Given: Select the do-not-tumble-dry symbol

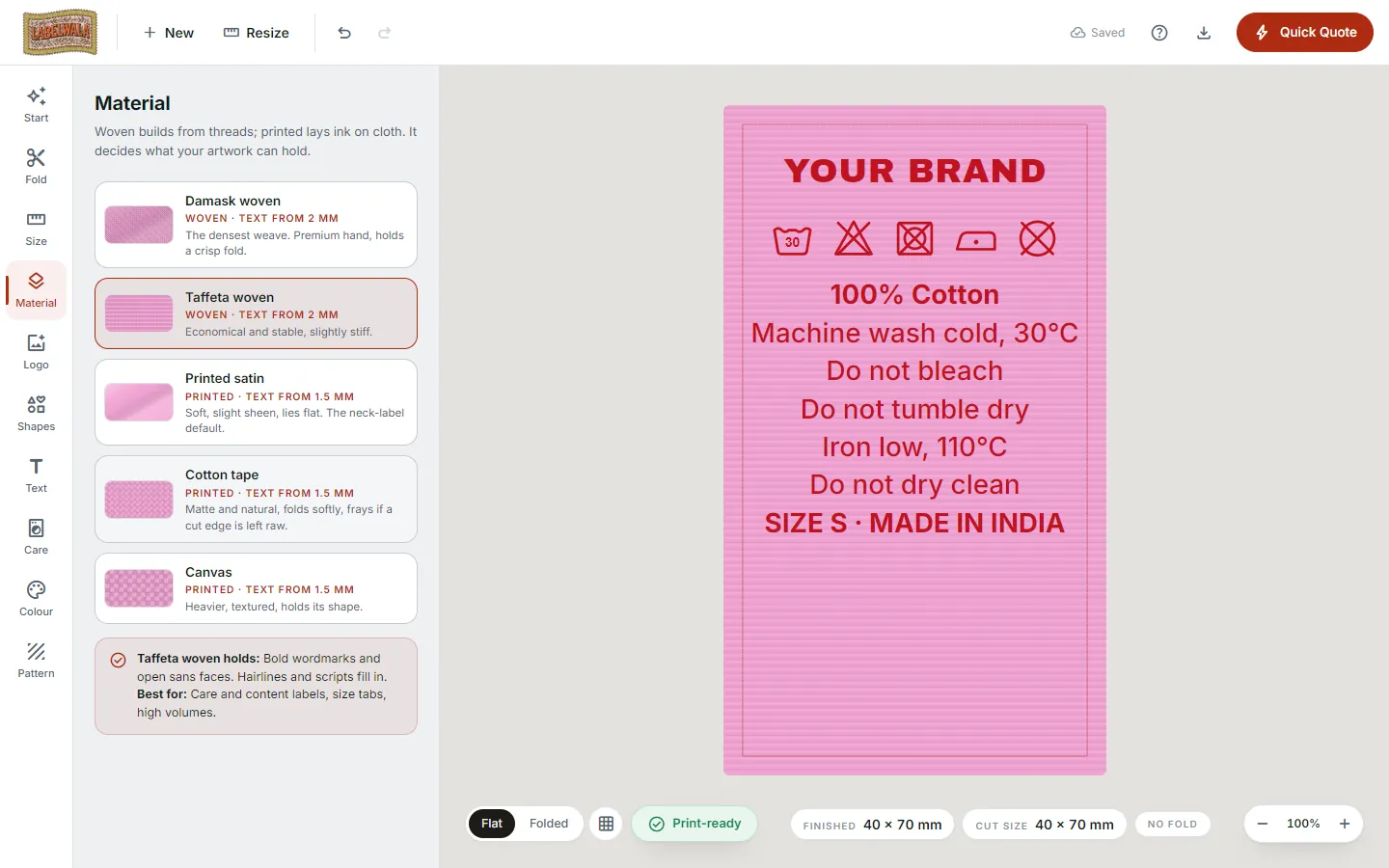Looking at the screenshot, I should (x=914, y=238).
